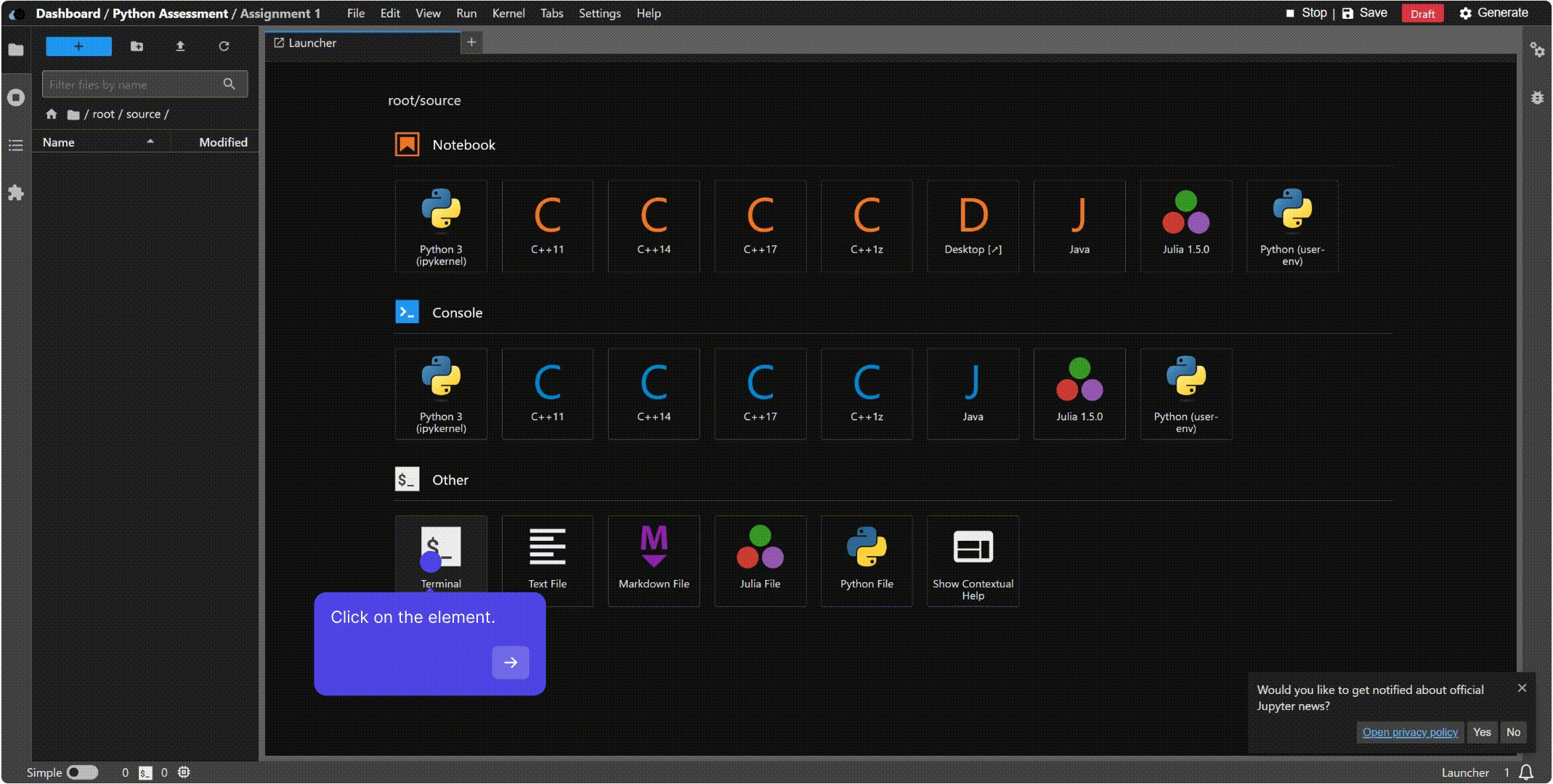Create a C++14 notebook
Screen dimensions: 1553x784
click(x=654, y=226)
